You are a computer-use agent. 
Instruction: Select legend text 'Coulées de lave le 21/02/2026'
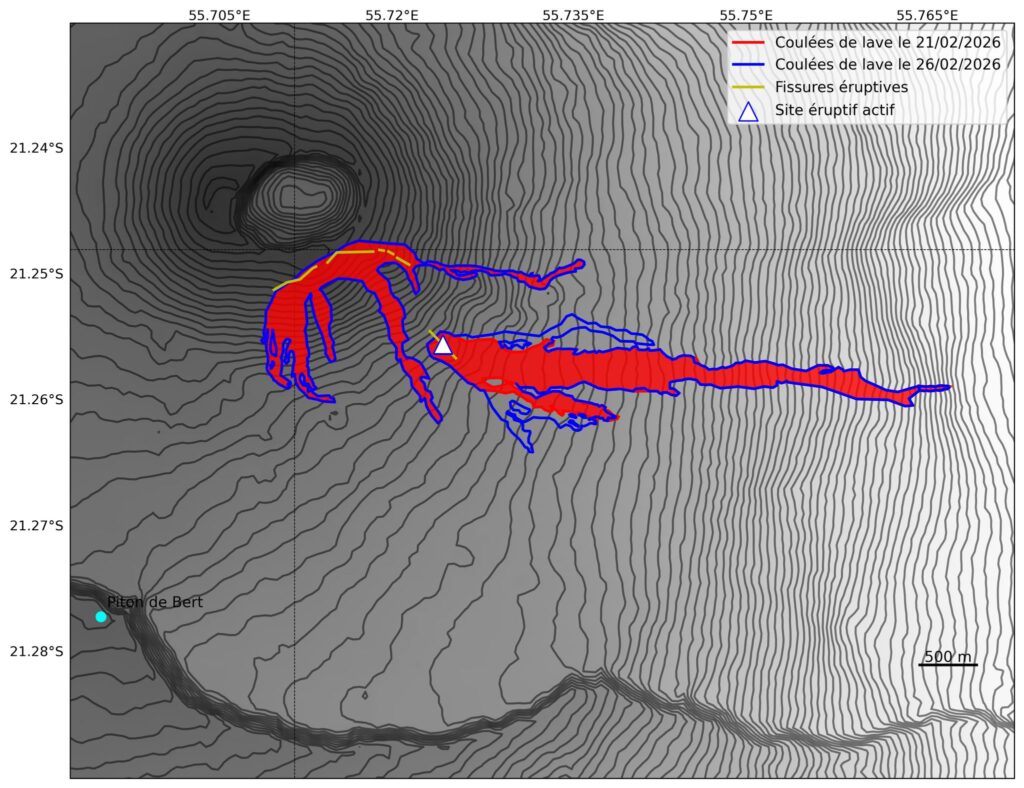888,42
